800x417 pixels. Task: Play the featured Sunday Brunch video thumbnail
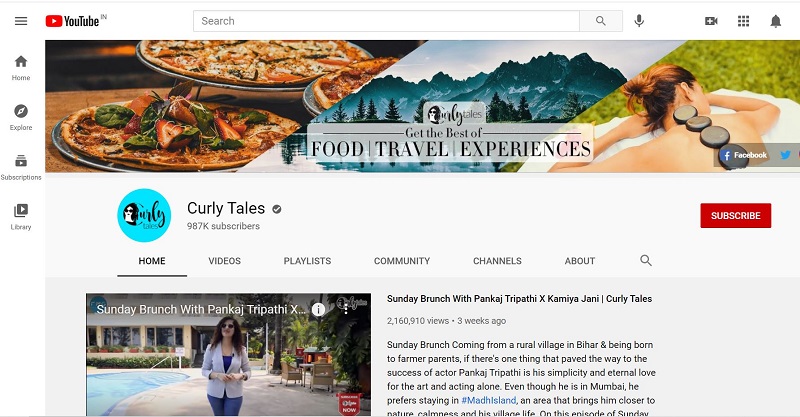229,354
